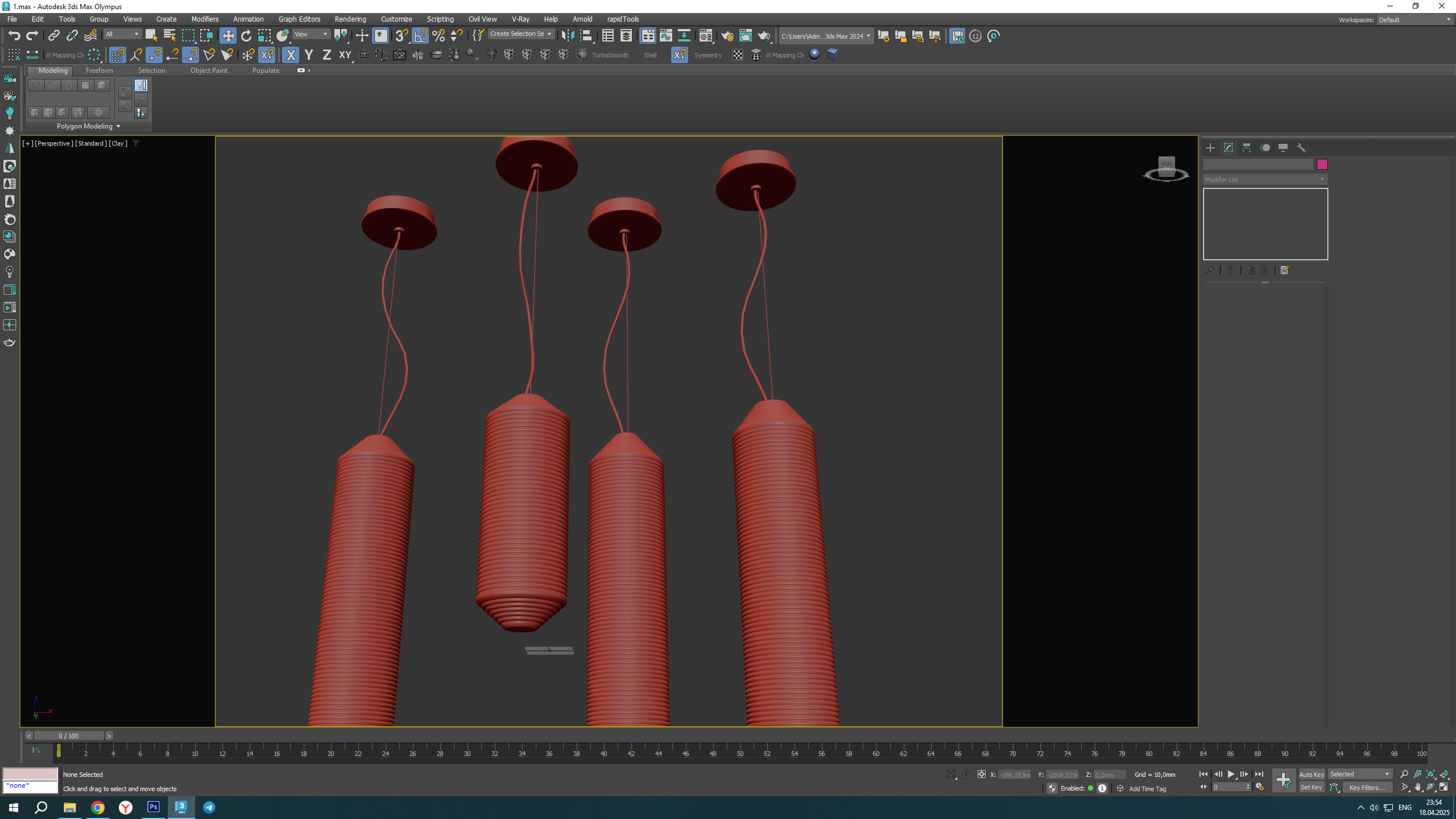Switch to the Freeform ribbon tab
The height and width of the screenshot is (819, 1456).
tap(99, 71)
